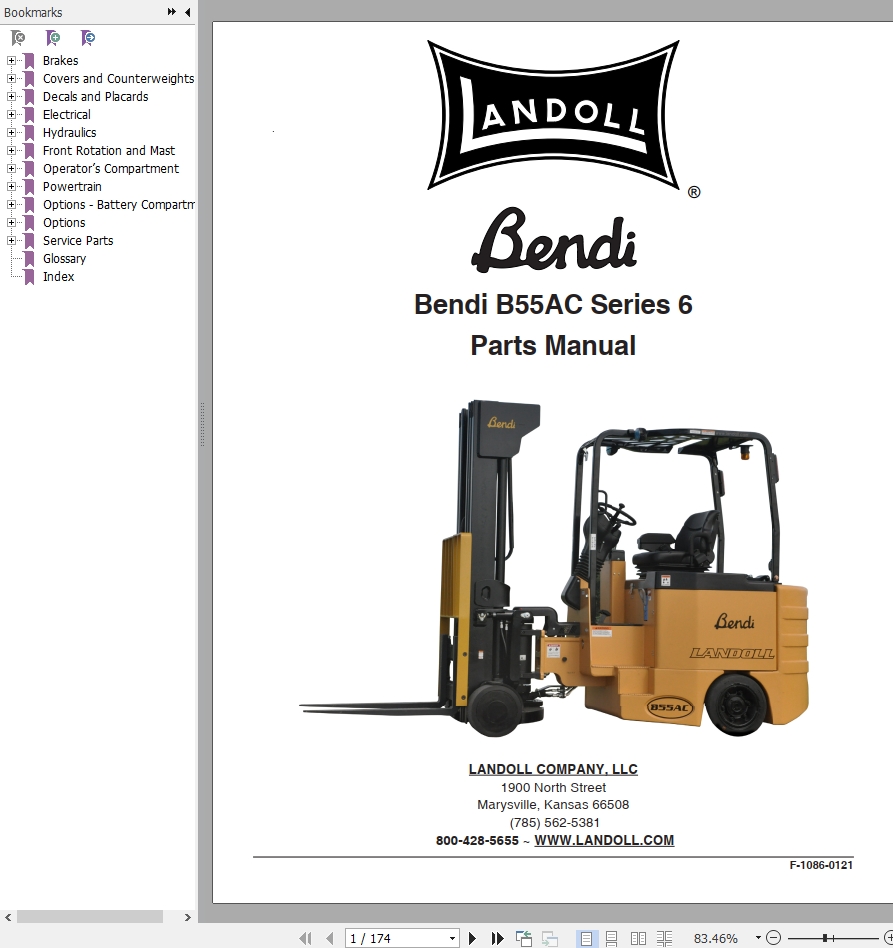Click the LANDOLL COMPANY, LLC heading

click(x=553, y=769)
